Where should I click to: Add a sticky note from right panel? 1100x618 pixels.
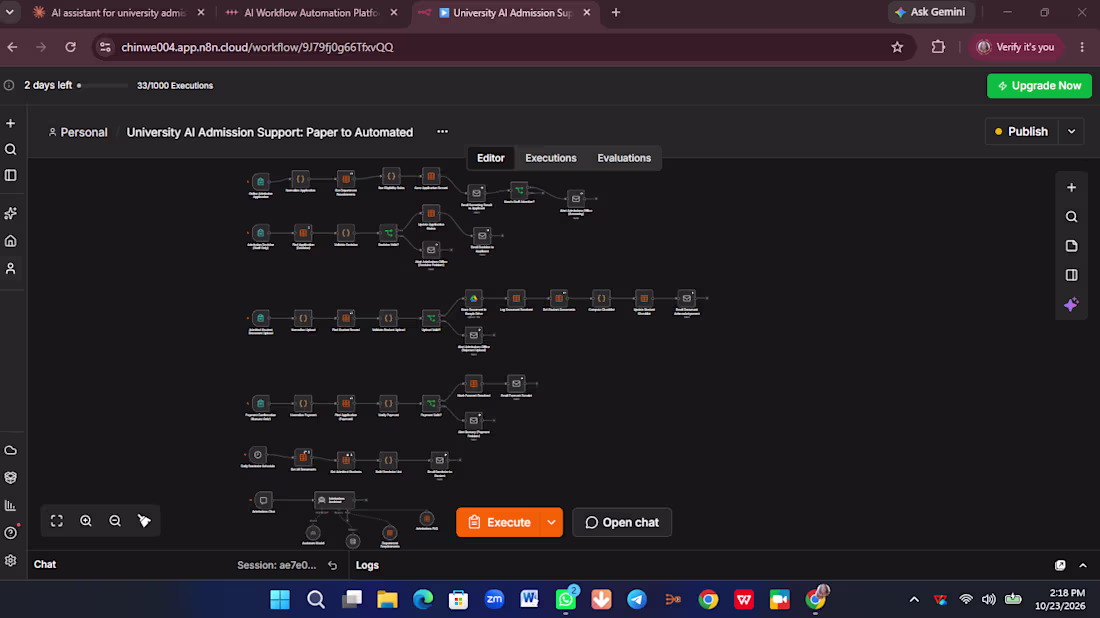tap(1071, 246)
